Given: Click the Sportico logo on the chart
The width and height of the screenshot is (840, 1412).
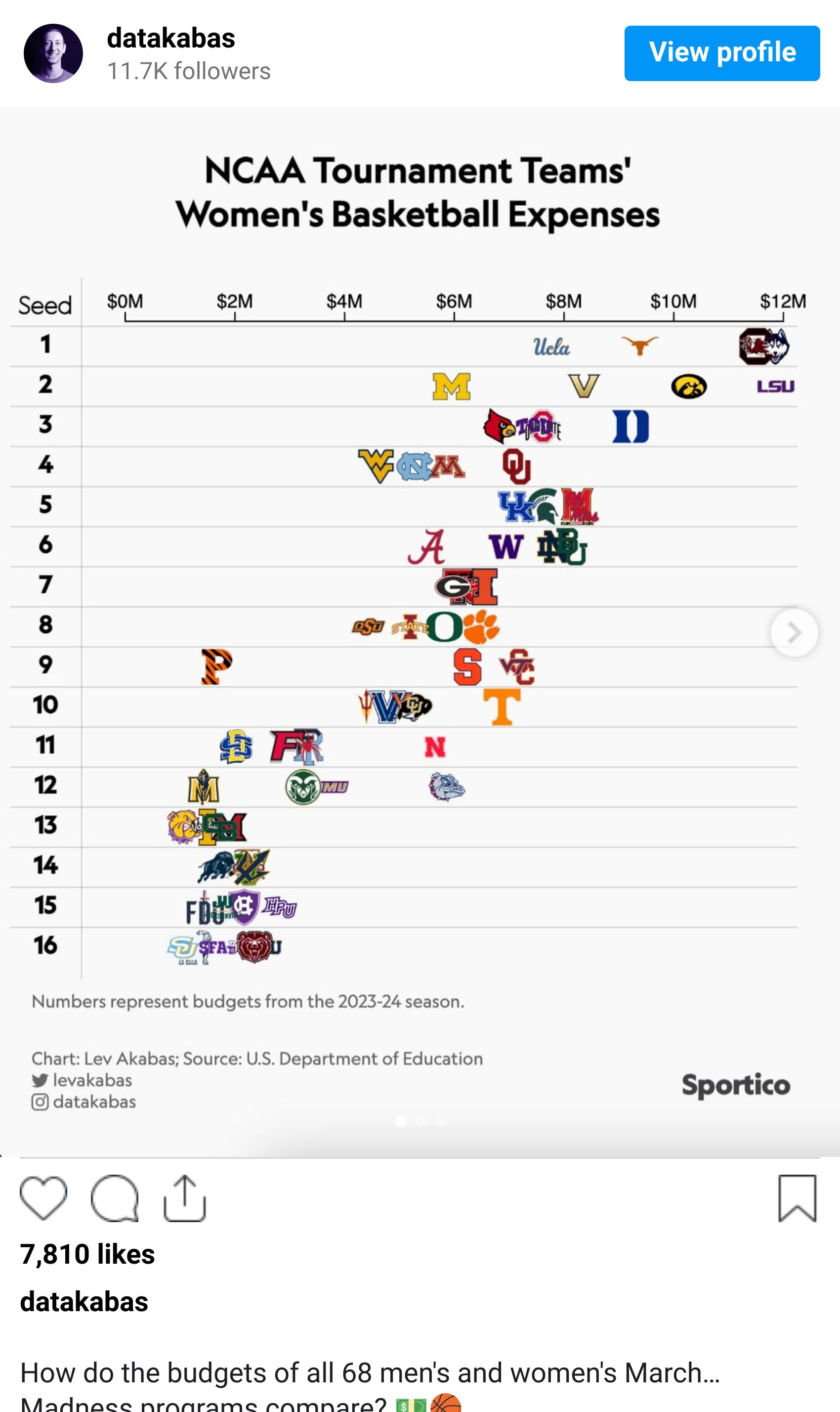Looking at the screenshot, I should 735,1085.
